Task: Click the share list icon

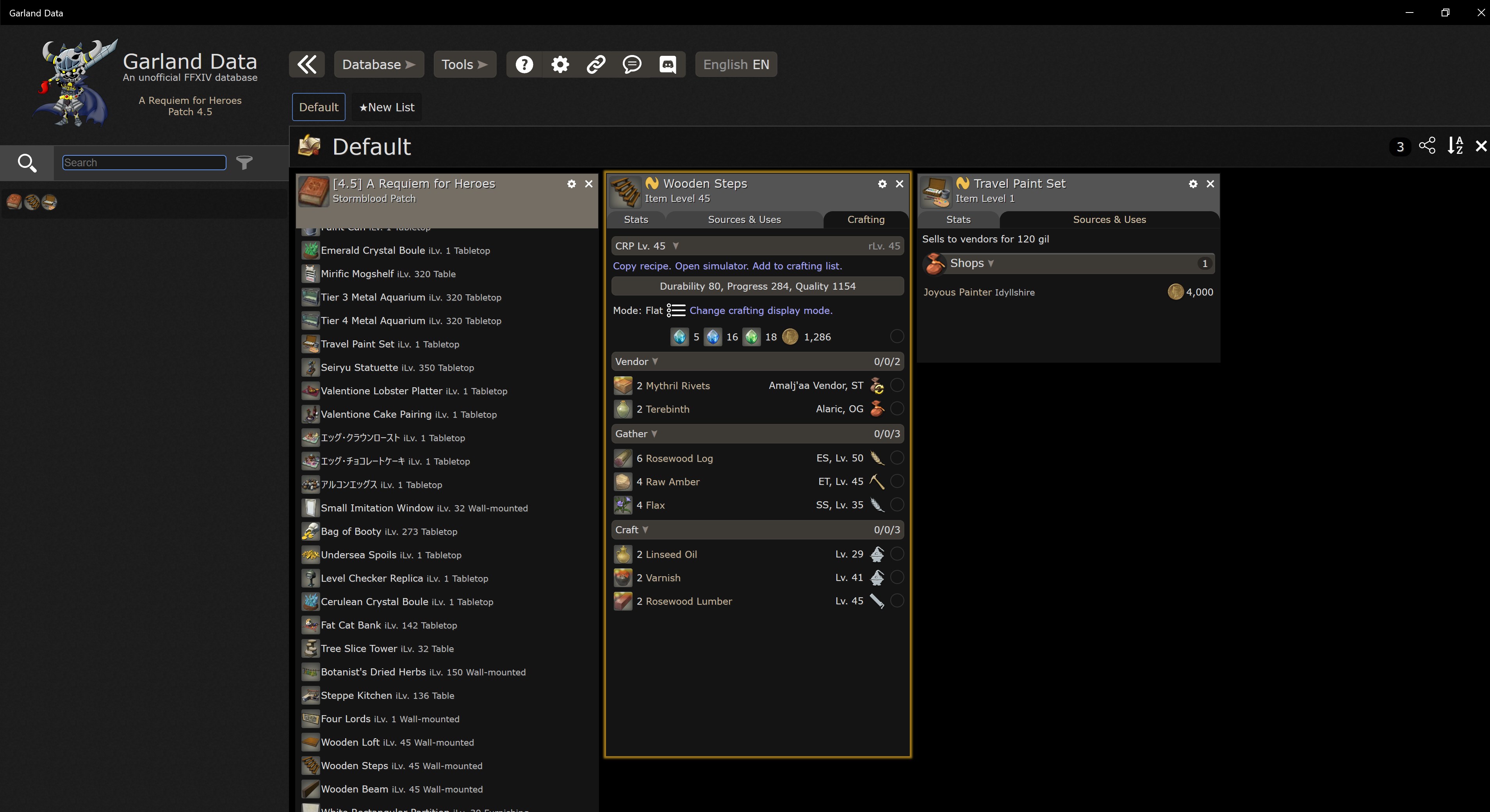Action: click(x=1427, y=146)
